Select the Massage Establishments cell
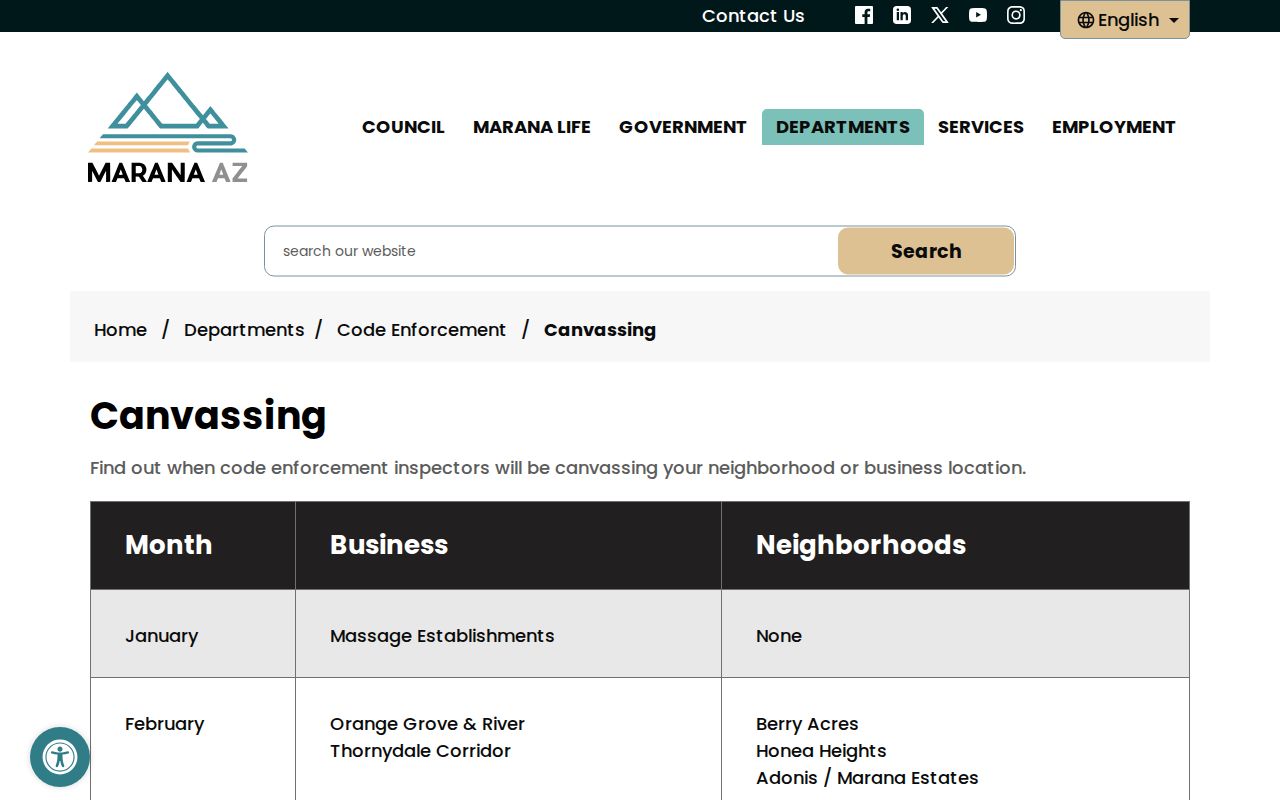The width and height of the screenshot is (1280, 800). click(508, 634)
